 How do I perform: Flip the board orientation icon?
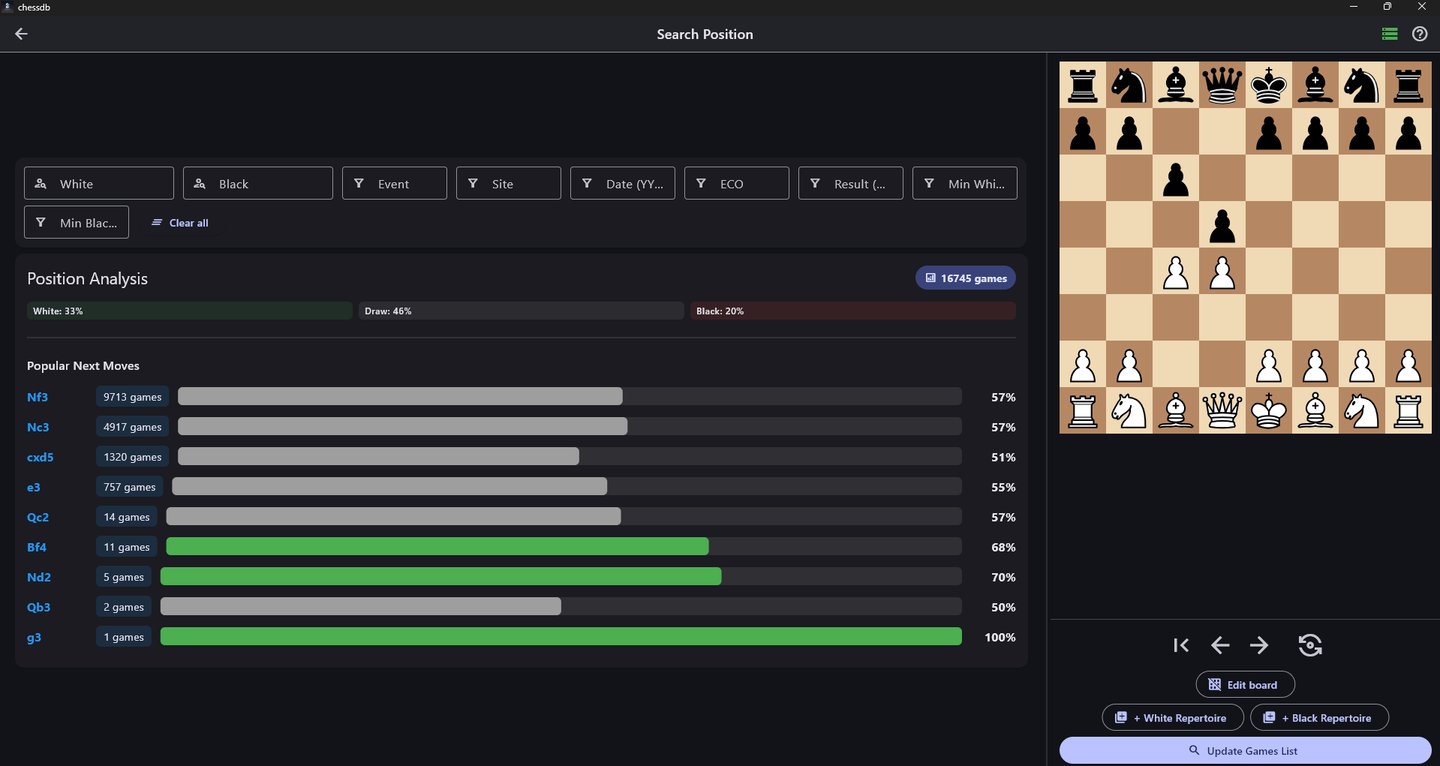(x=1310, y=645)
